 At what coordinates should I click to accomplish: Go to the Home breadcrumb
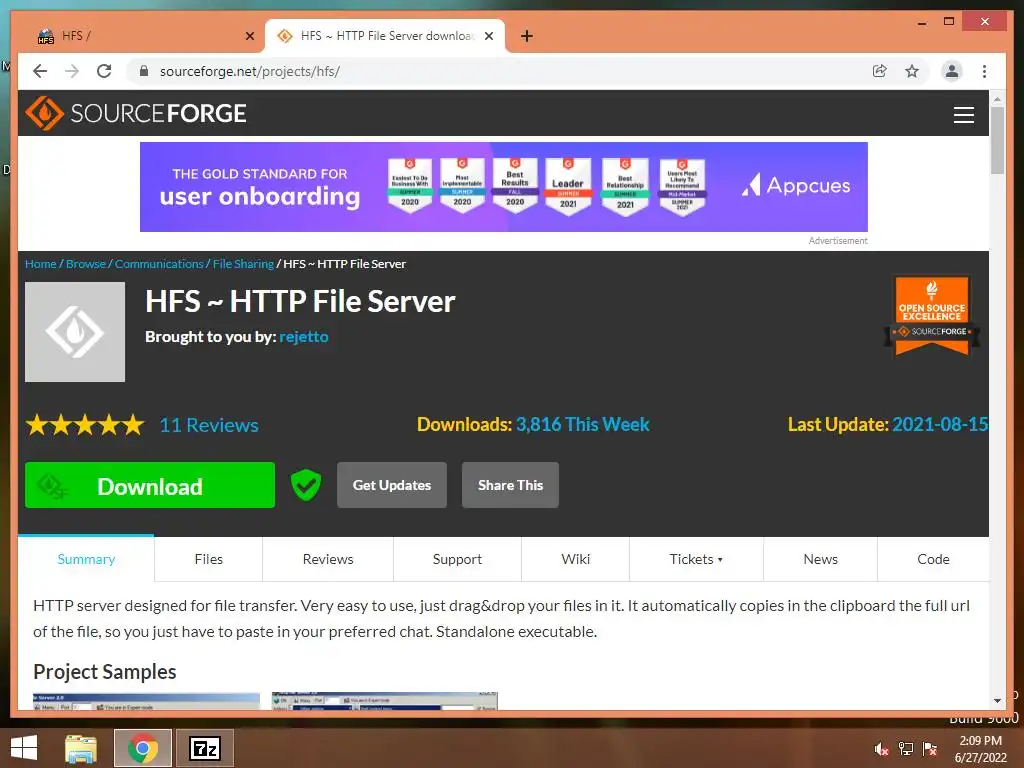(x=40, y=264)
